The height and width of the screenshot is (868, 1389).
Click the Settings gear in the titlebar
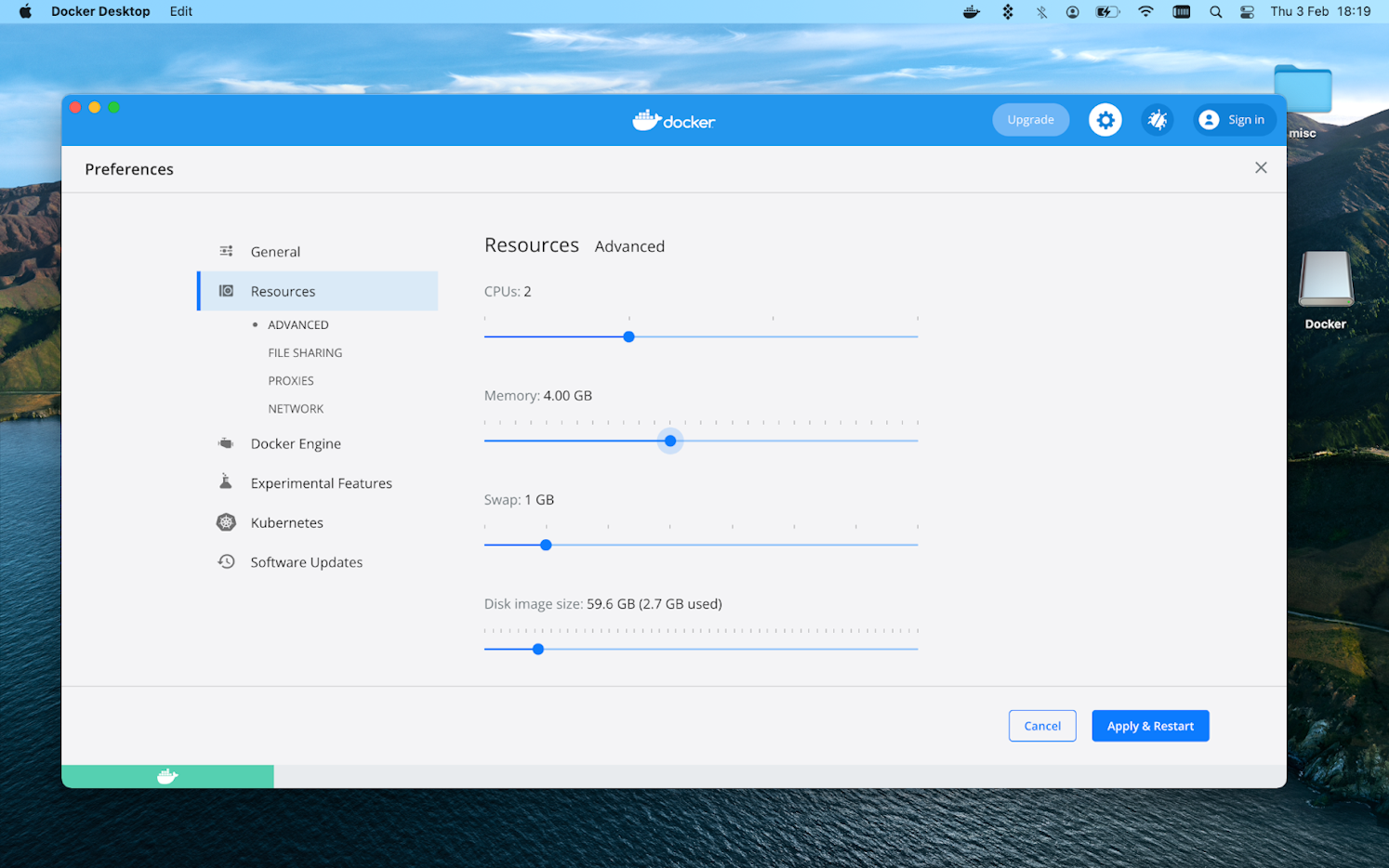point(1105,119)
